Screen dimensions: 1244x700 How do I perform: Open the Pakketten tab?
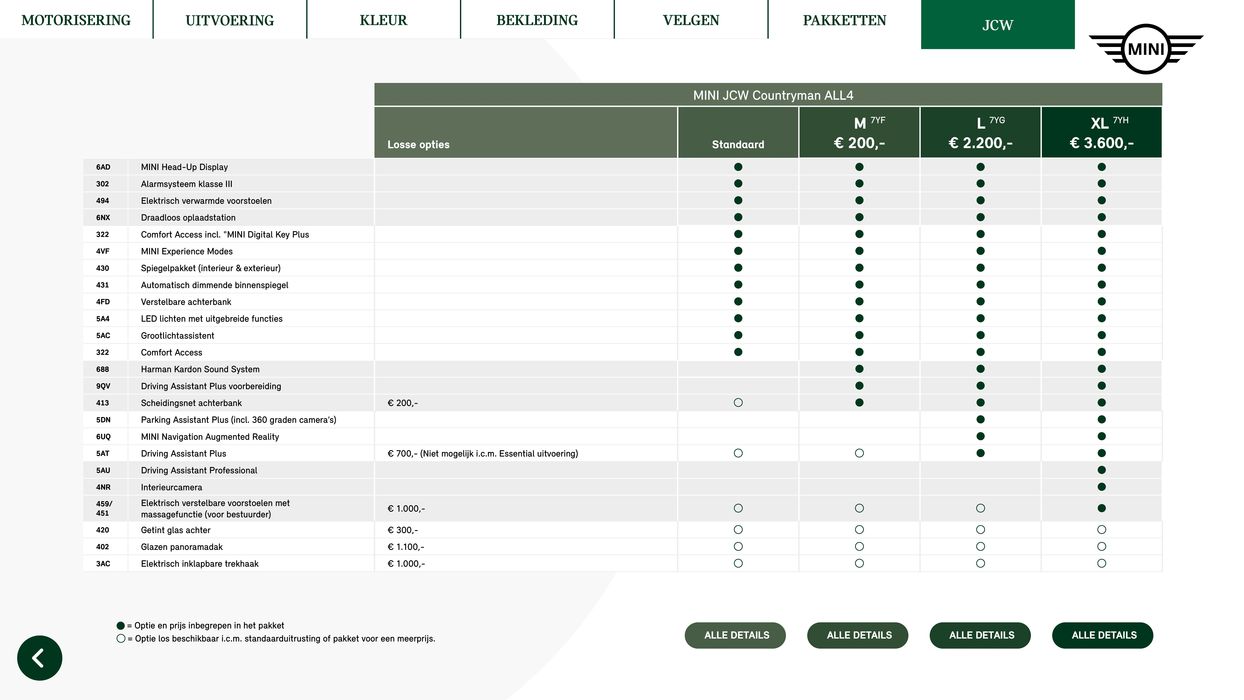844,20
